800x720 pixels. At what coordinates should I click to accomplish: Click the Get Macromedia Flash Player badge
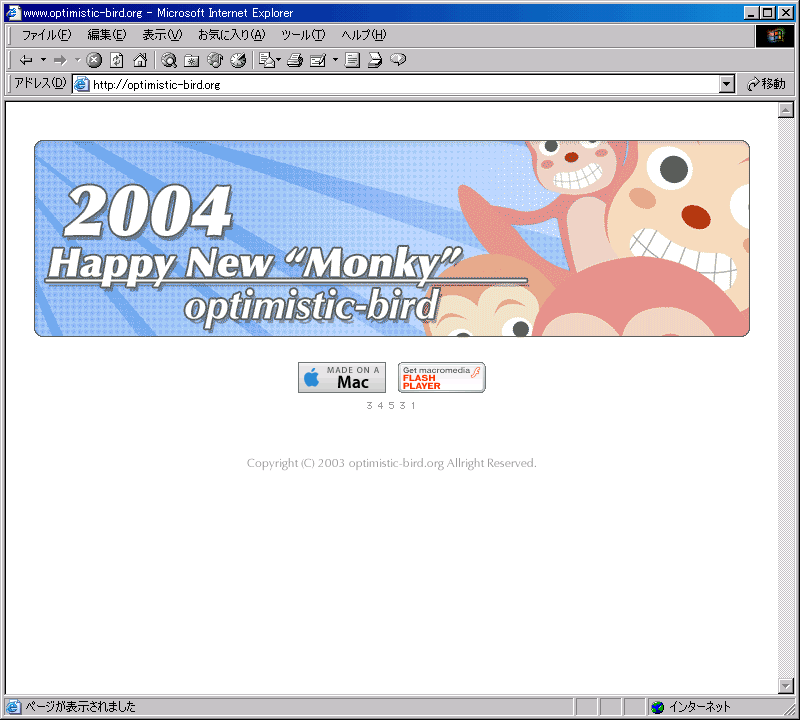[442, 378]
